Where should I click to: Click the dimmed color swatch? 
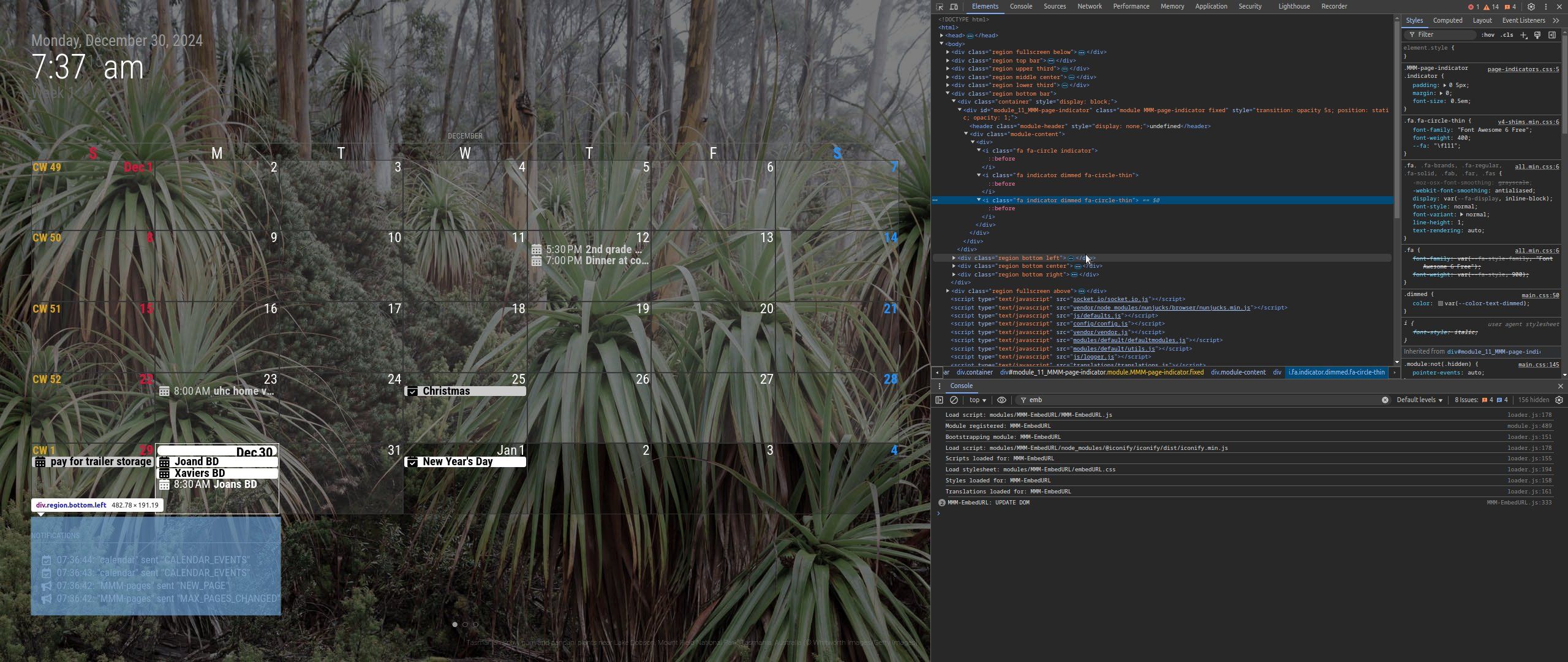click(1441, 303)
